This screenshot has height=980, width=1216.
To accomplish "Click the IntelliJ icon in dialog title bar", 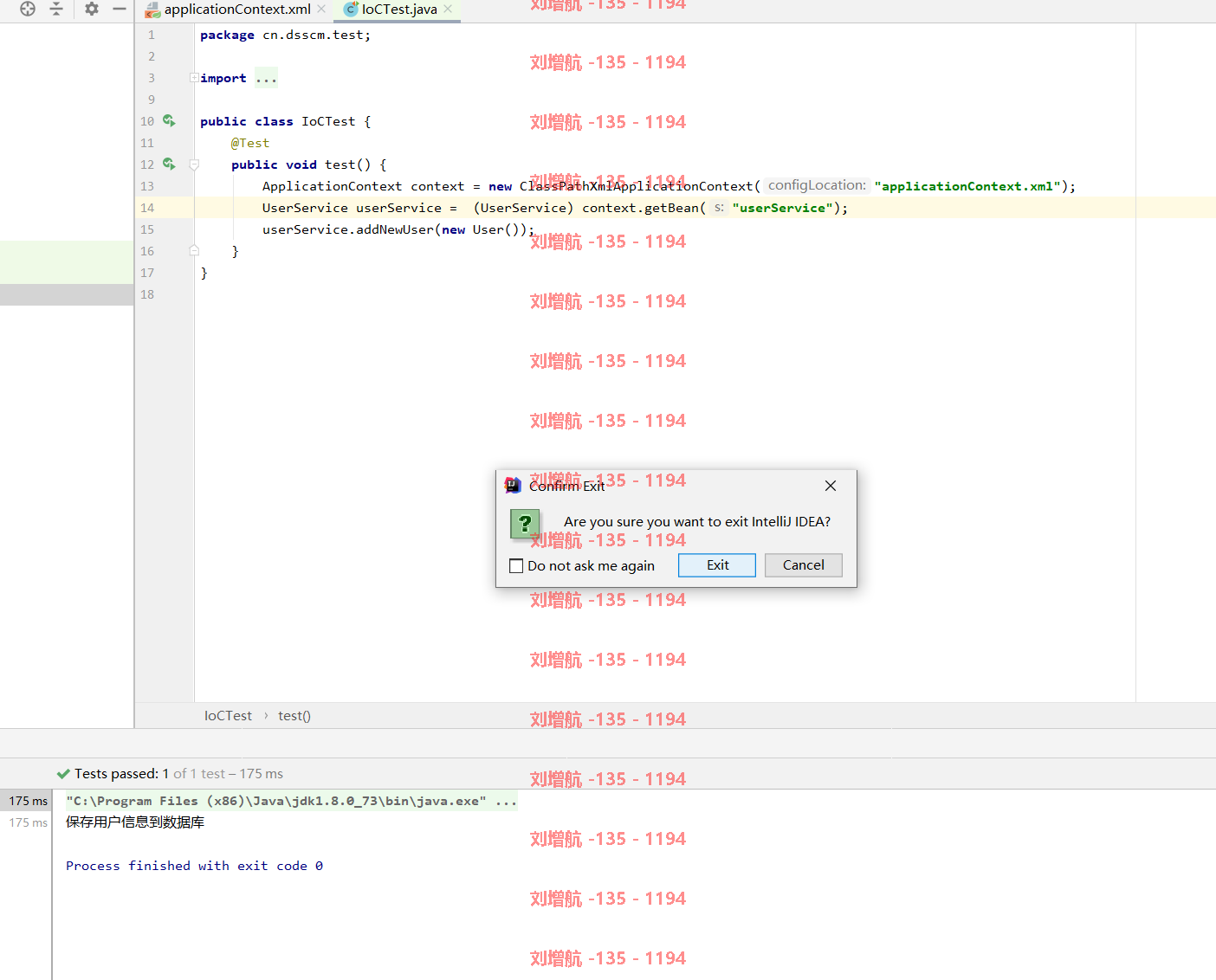I will tap(513, 486).
